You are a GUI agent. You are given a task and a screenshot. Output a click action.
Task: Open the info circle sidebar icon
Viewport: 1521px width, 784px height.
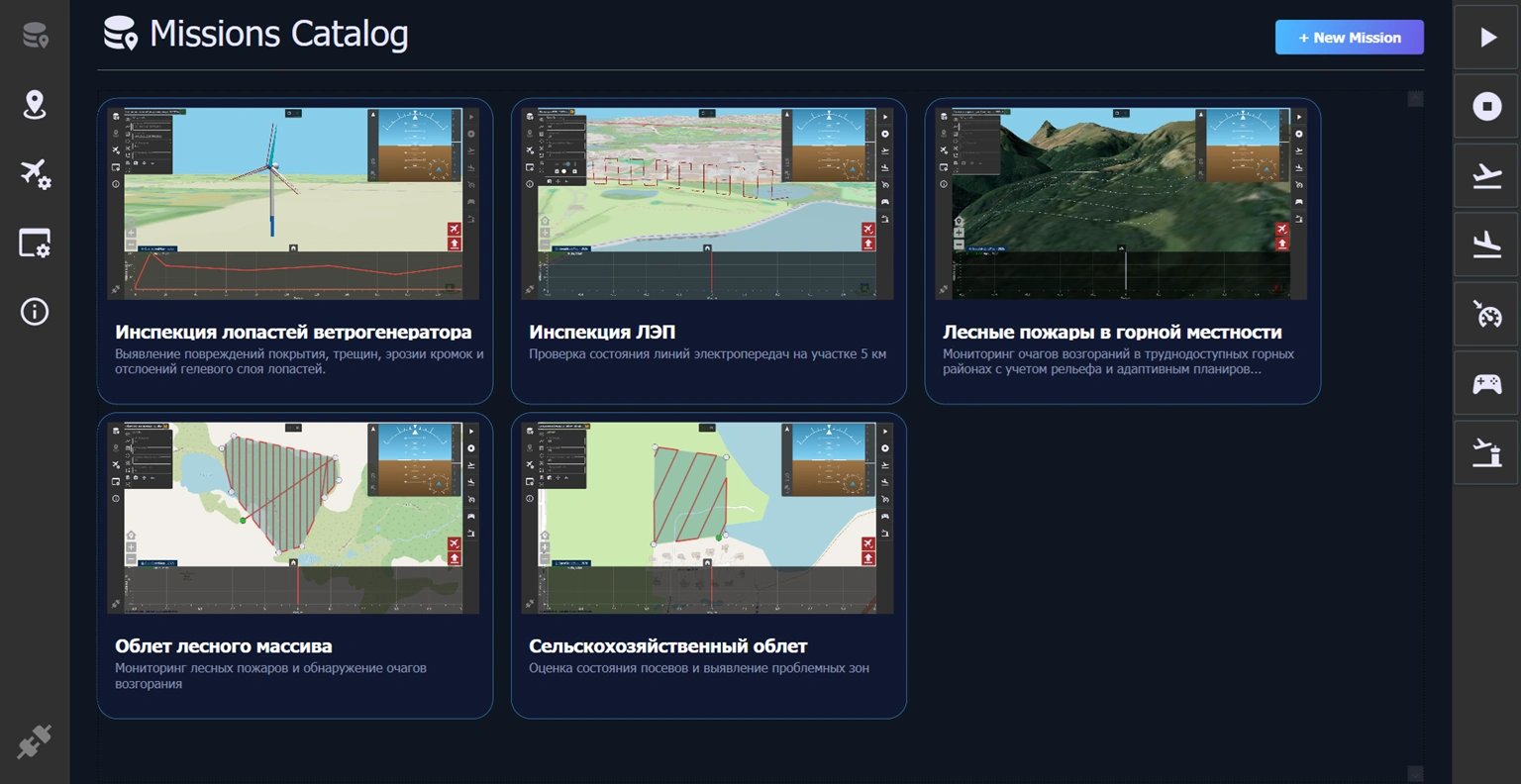(35, 312)
